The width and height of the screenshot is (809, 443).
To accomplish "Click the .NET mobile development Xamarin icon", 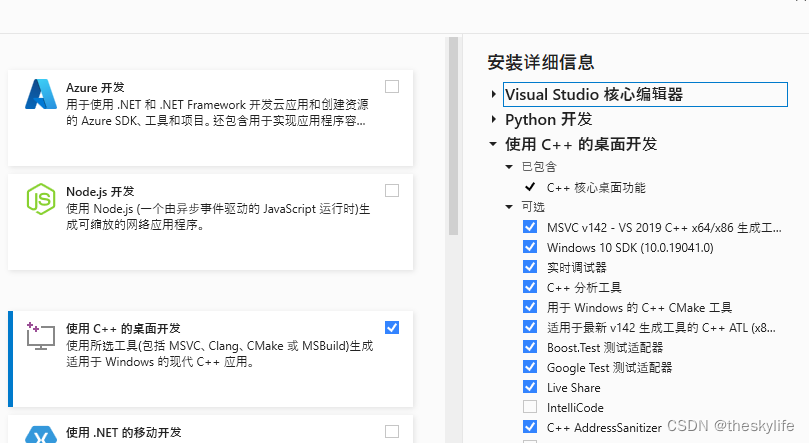I will (41, 434).
